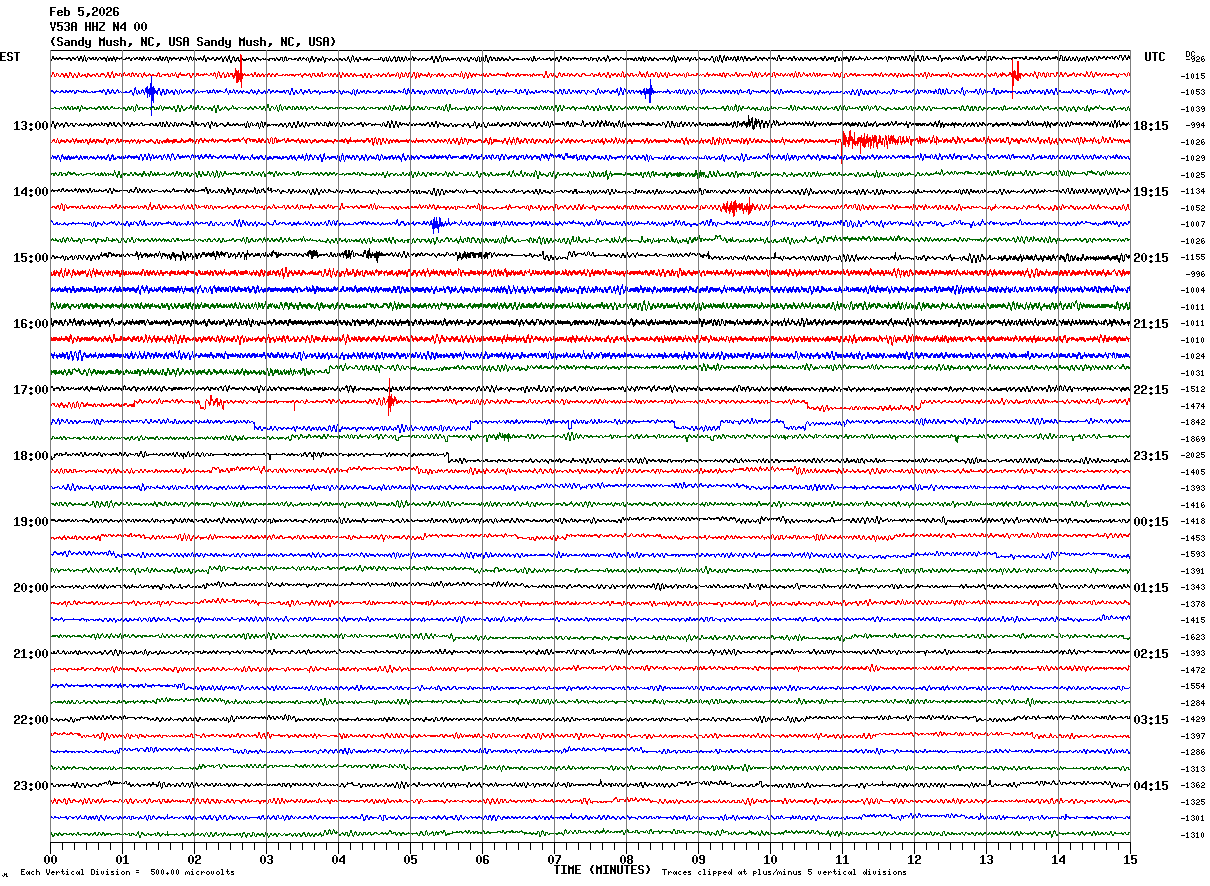1210x886 pixels.
Task: Click the "TIME (MINUTES)" axis title
Action: click(x=603, y=870)
